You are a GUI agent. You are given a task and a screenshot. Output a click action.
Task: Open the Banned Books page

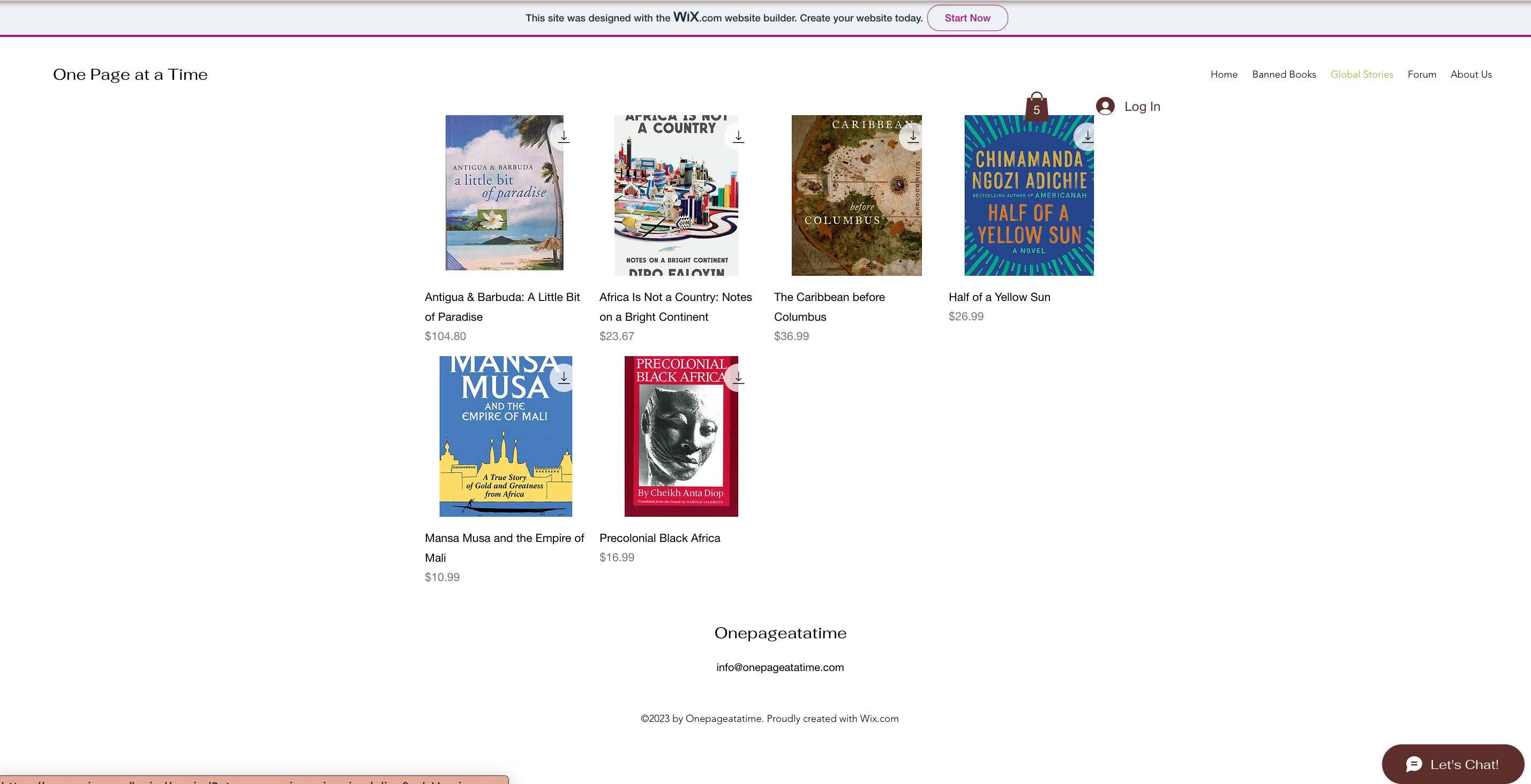(x=1284, y=74)
